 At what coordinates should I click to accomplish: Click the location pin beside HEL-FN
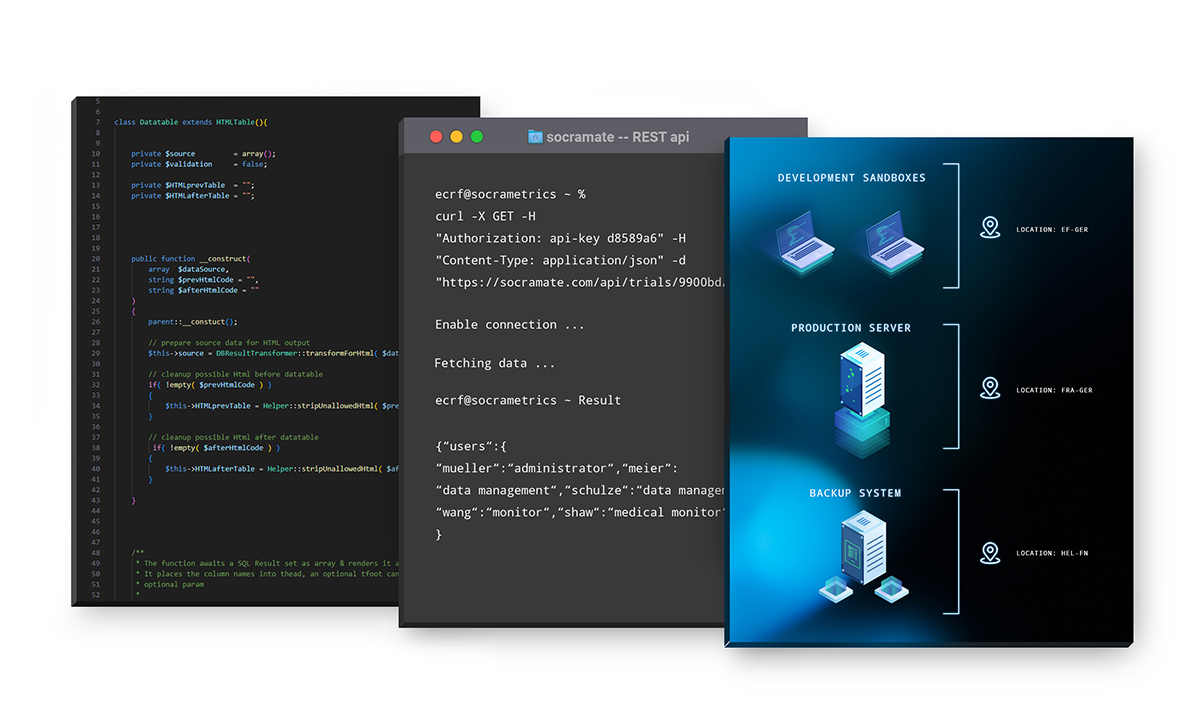coord(990,552)
